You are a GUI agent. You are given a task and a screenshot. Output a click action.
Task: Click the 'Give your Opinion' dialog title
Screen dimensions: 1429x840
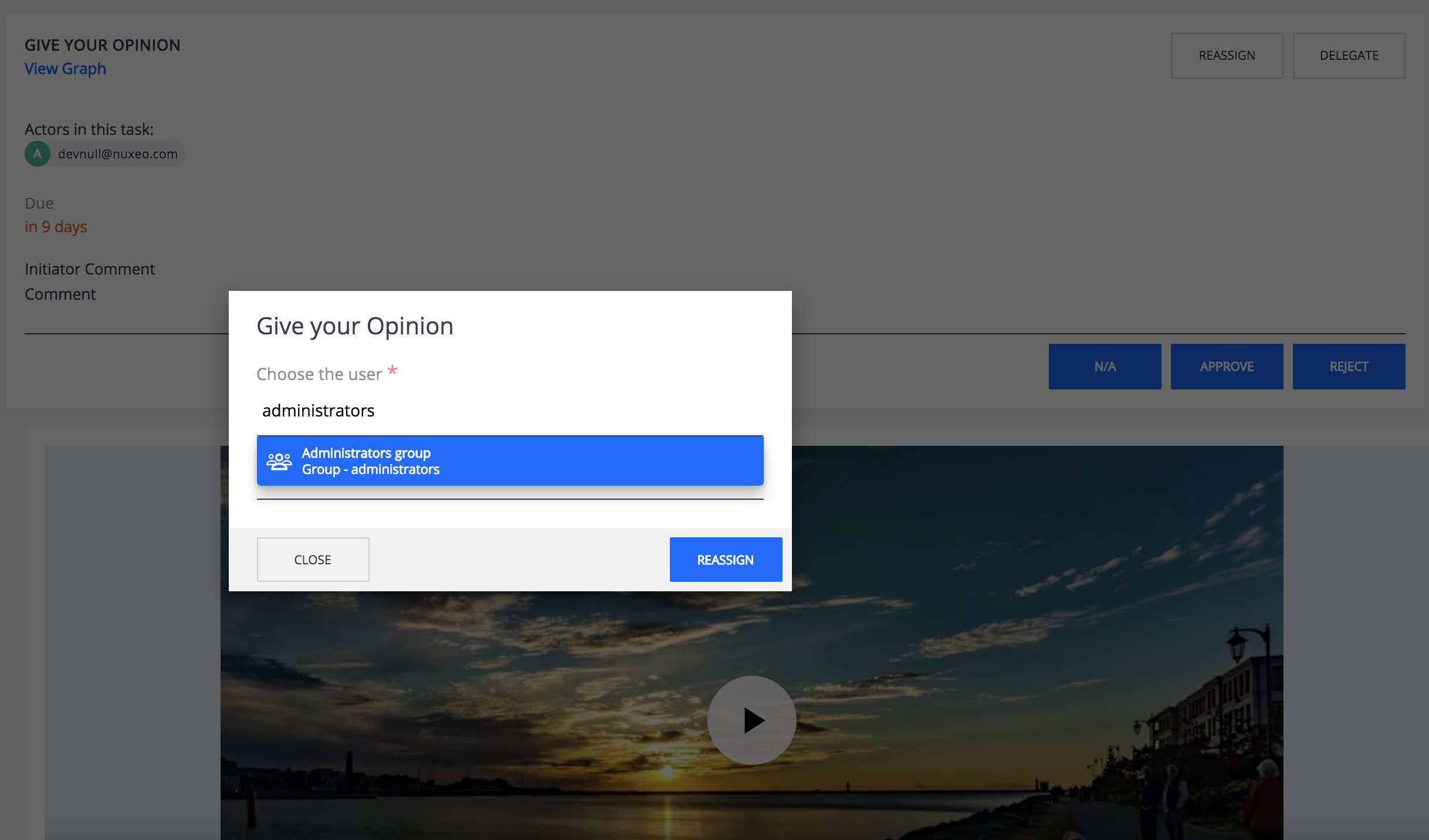(355, 326)
